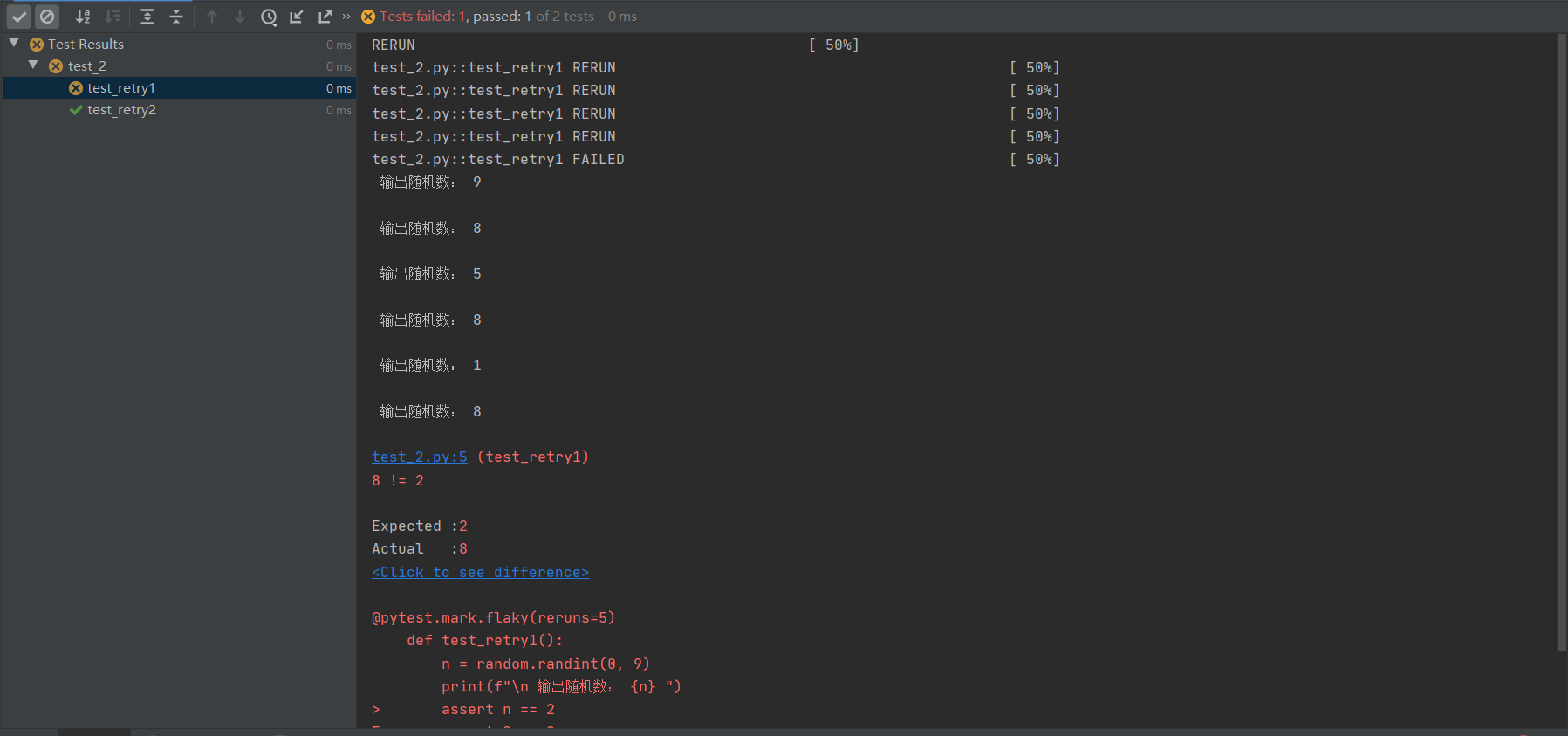Click the print f-string code line

coord(561,686)
